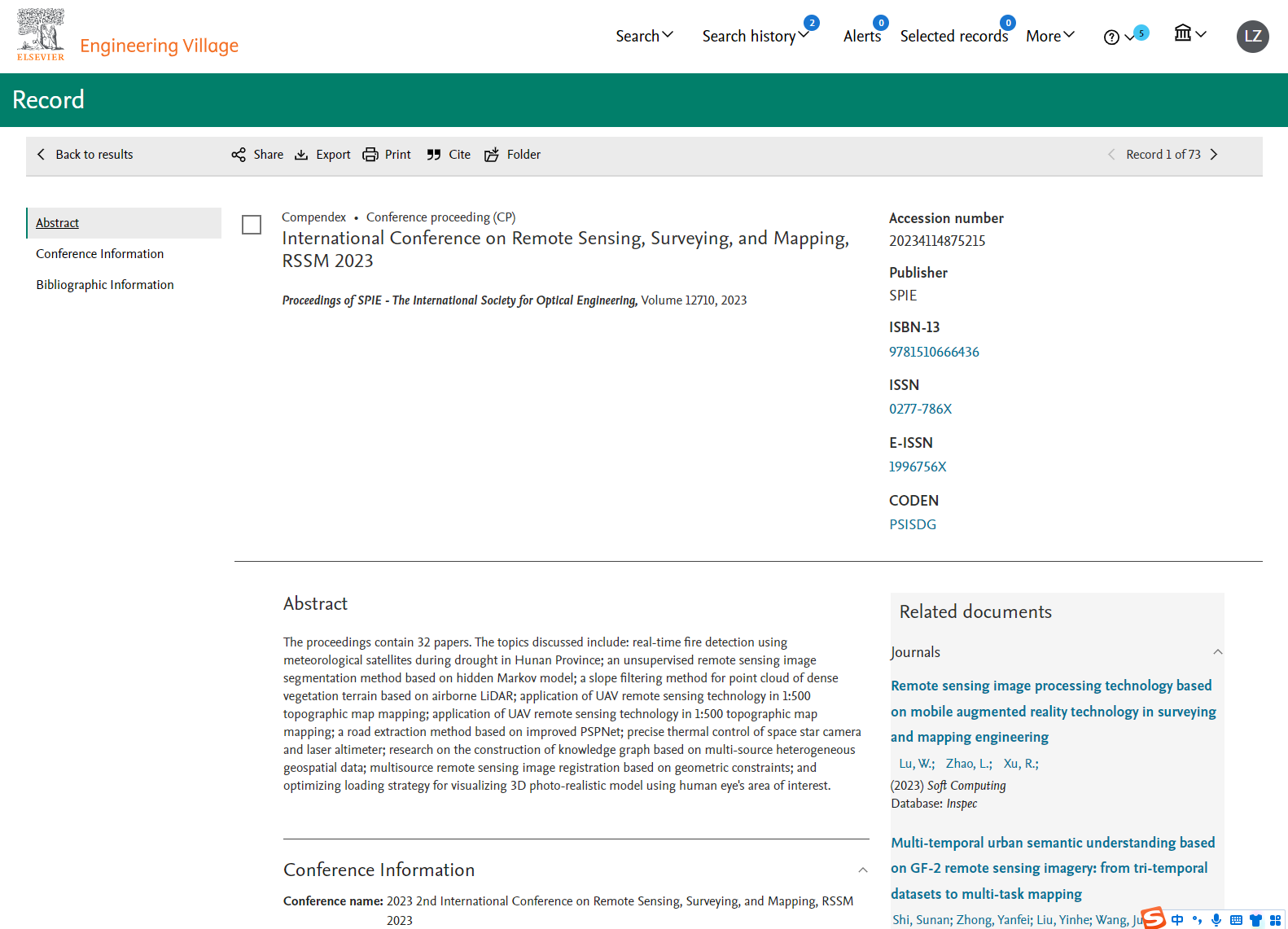Open ISSN link 0277-786X
The image size is (1288, 929).
(920, 409)
